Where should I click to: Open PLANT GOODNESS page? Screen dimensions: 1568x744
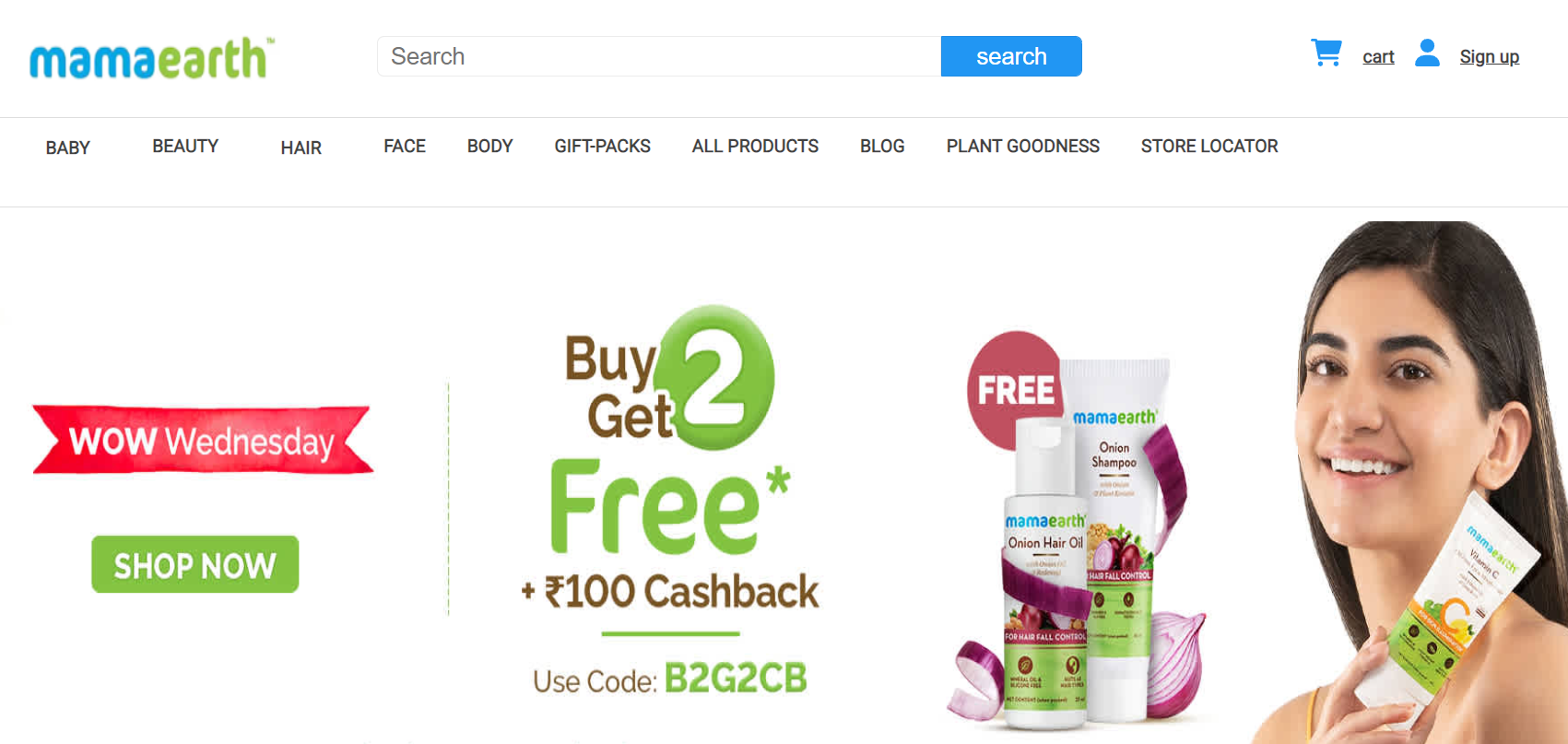coord(1022,146)
